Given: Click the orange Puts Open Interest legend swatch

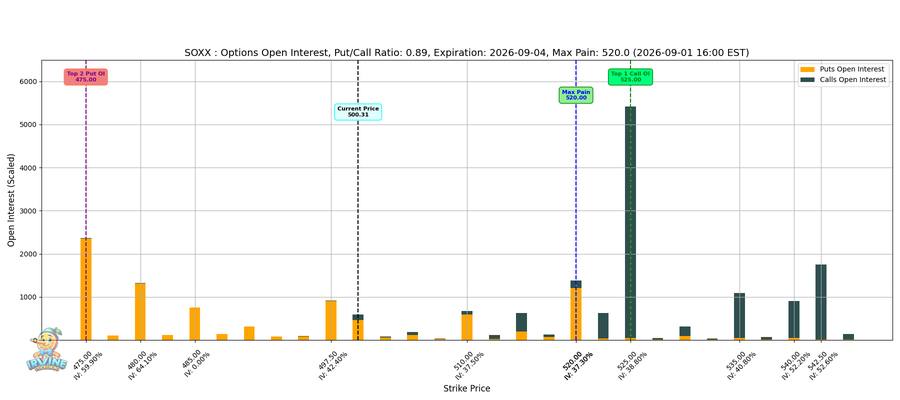Looking at the screenshot, I should coord(807,69).
